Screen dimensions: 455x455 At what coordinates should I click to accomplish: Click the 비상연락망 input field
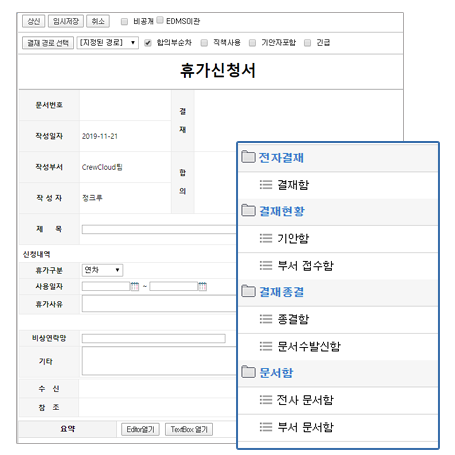154,338
